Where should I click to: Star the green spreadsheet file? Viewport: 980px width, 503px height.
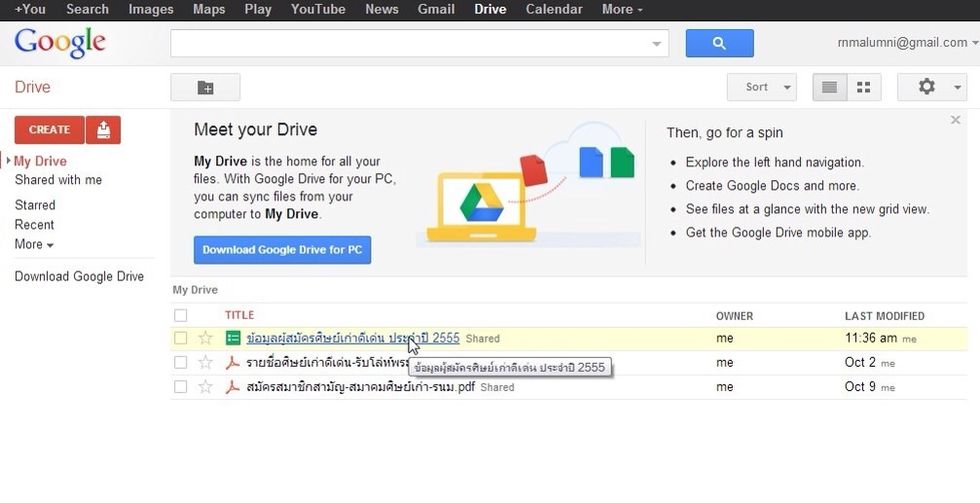pos(206,339)
